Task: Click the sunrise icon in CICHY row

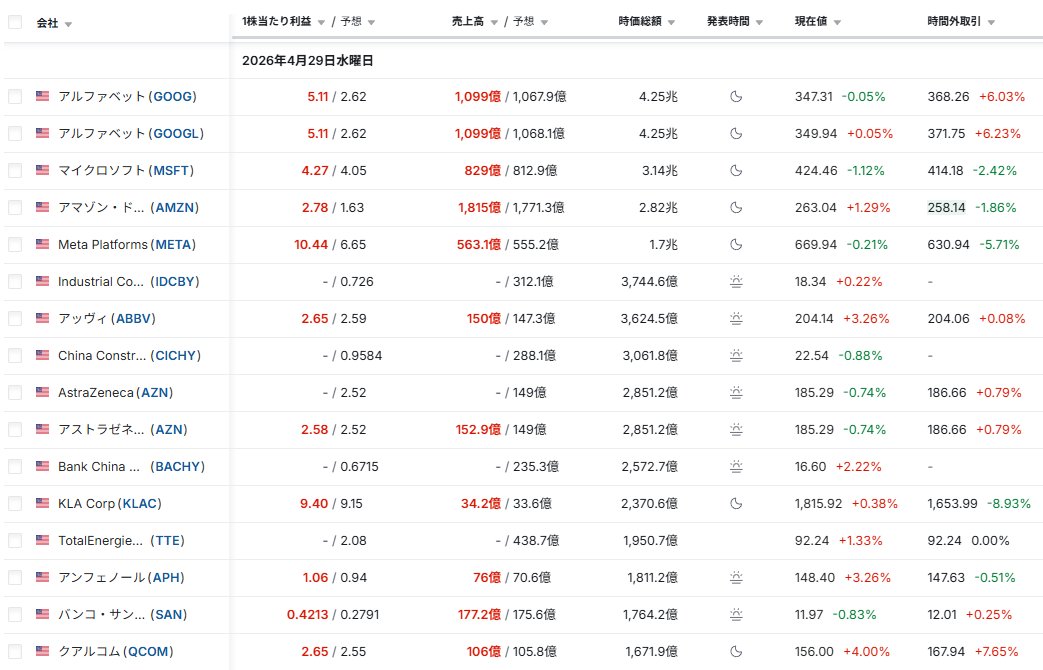Action: coord(736,355)
